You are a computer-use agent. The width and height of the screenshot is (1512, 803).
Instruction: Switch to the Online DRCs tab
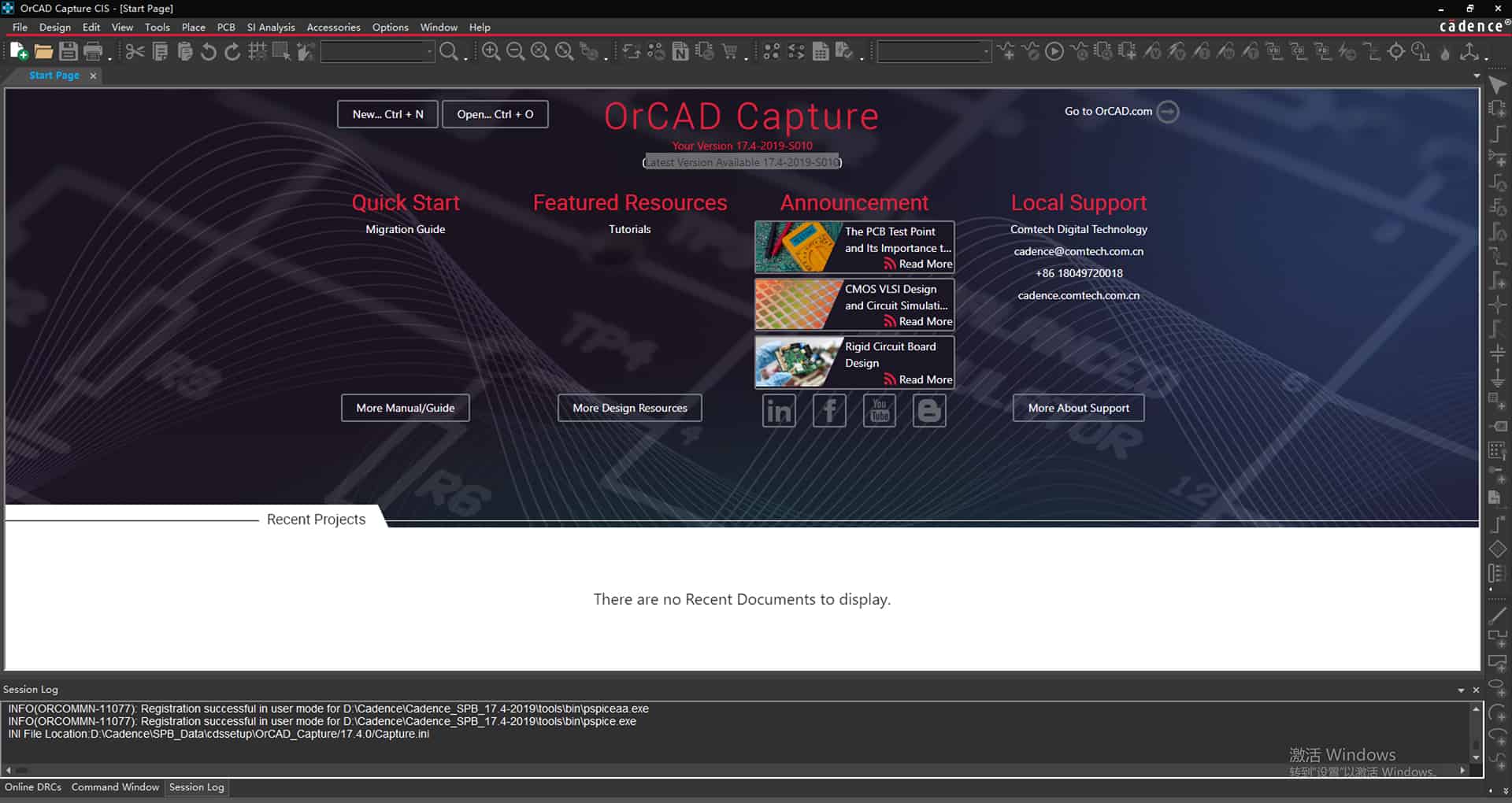(x=33, y=787)
